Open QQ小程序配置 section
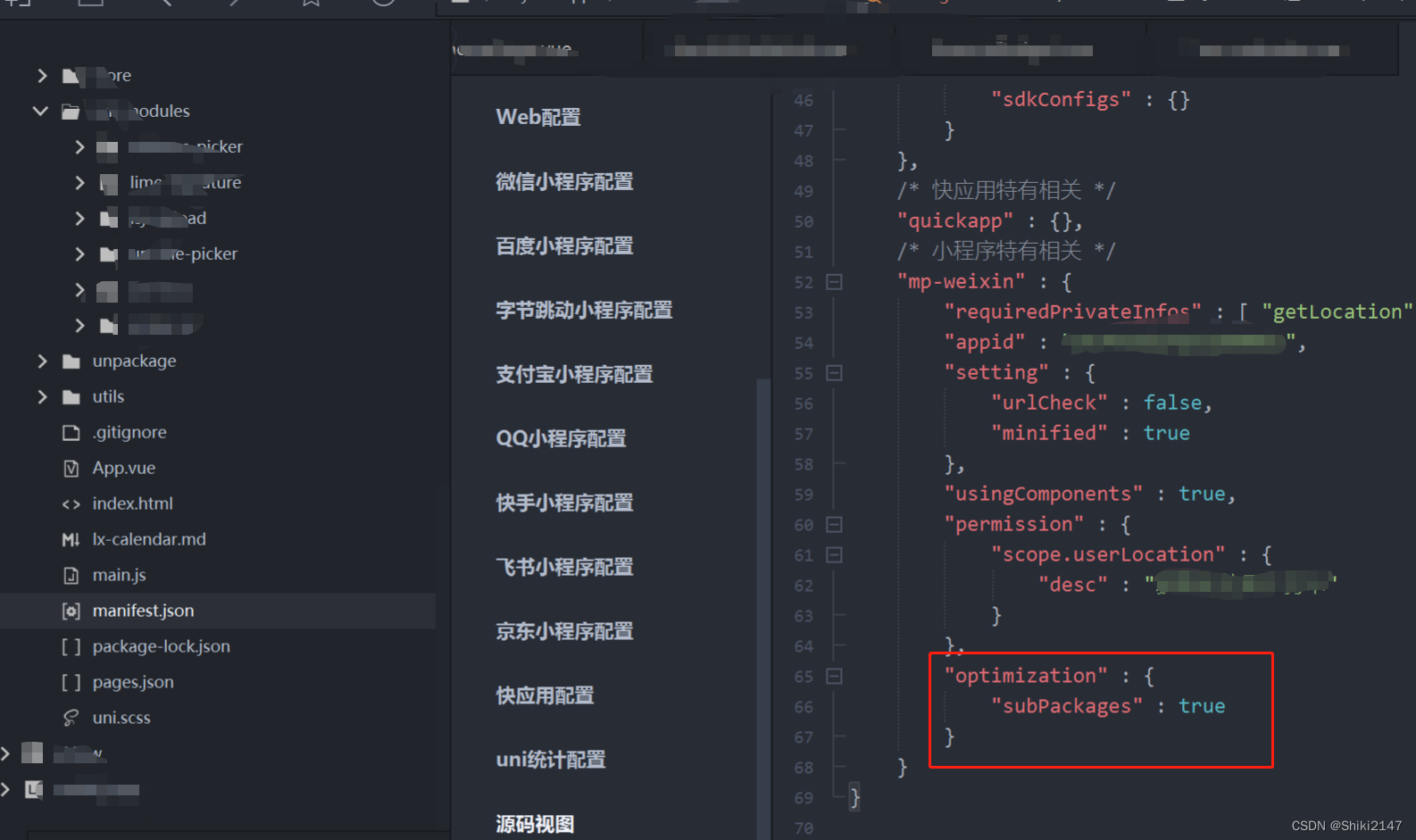 click(x=561, y=438)
